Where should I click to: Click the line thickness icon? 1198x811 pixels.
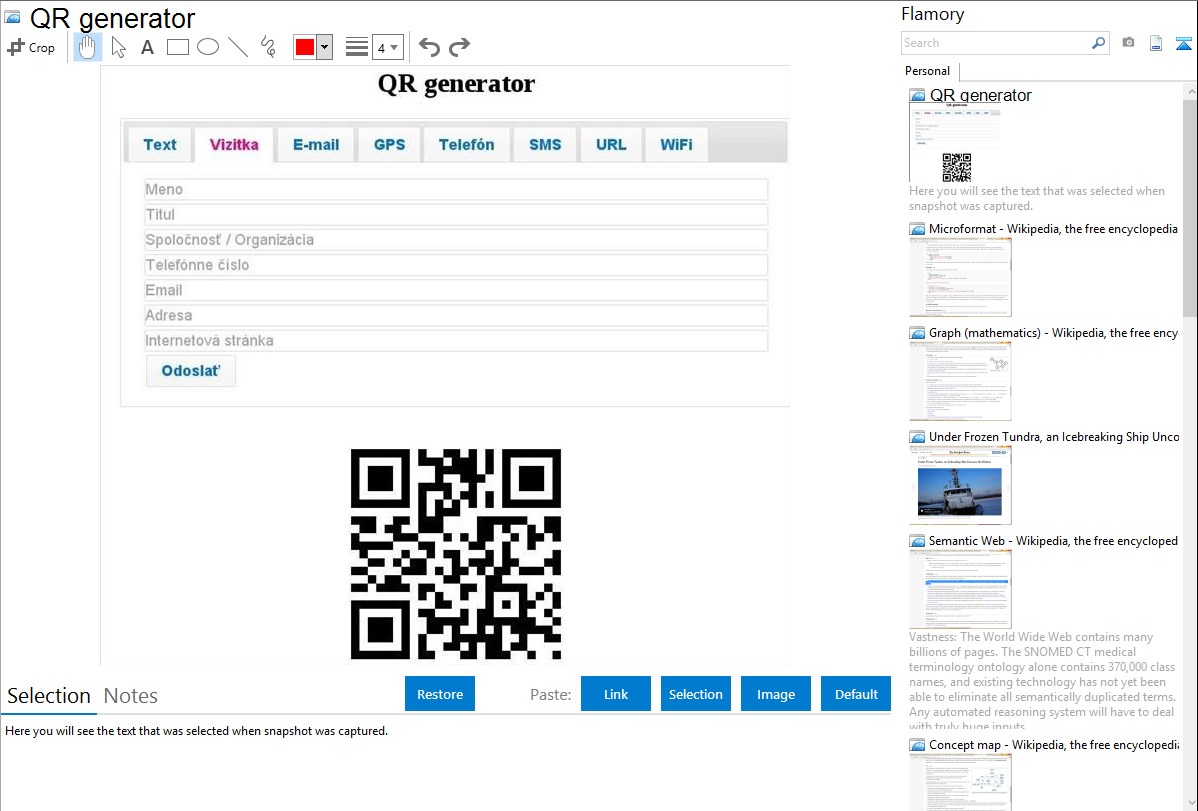[357, 47]
